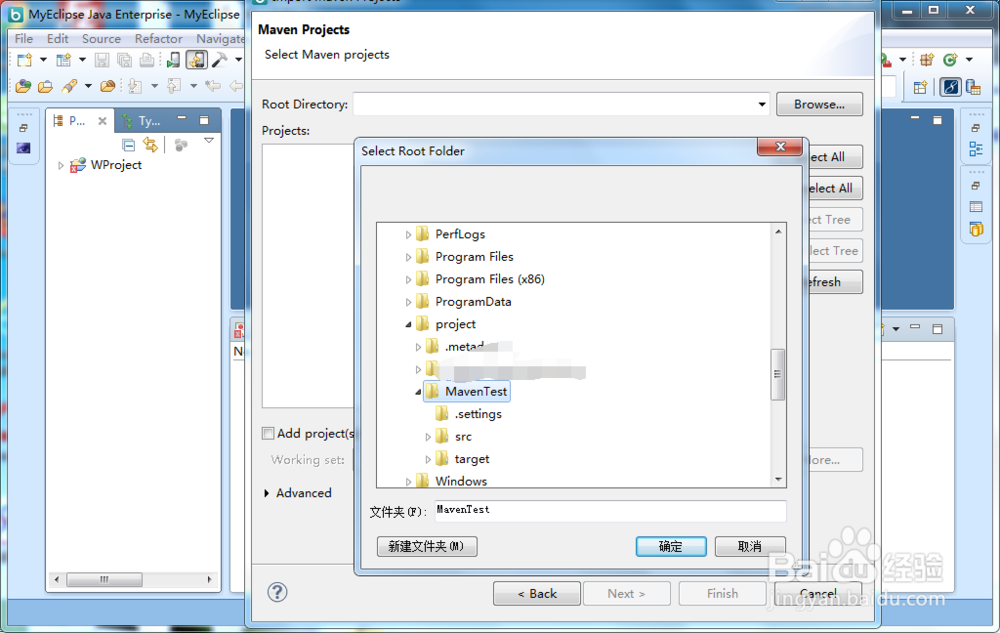Click the folder tree vertical scrollbar thumb
The image size is (1000, 633).
click(777, 374)
